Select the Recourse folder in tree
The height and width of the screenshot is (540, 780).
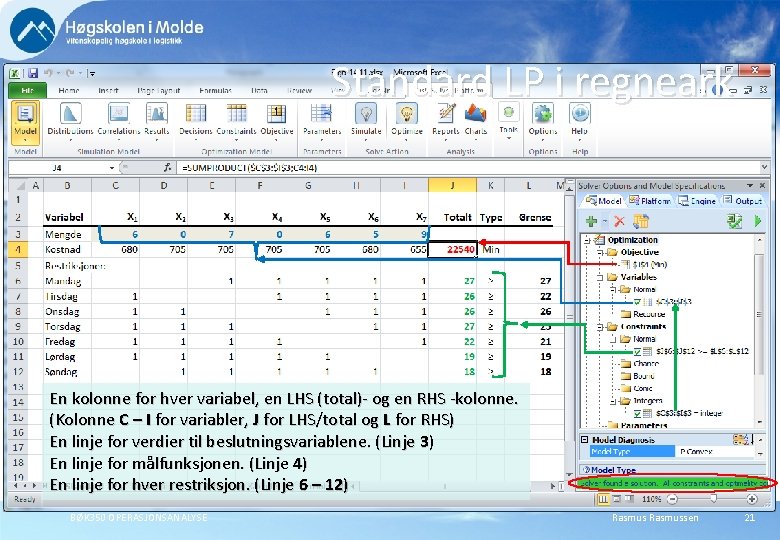click(x=643, y=314)
